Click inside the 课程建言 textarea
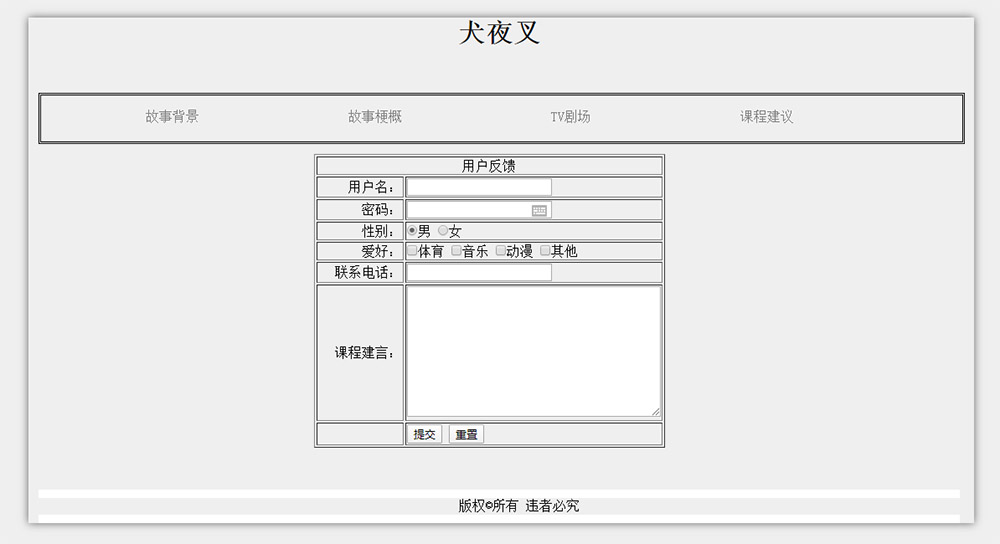This screenshot has height=544, width=1000. [534, 351]
